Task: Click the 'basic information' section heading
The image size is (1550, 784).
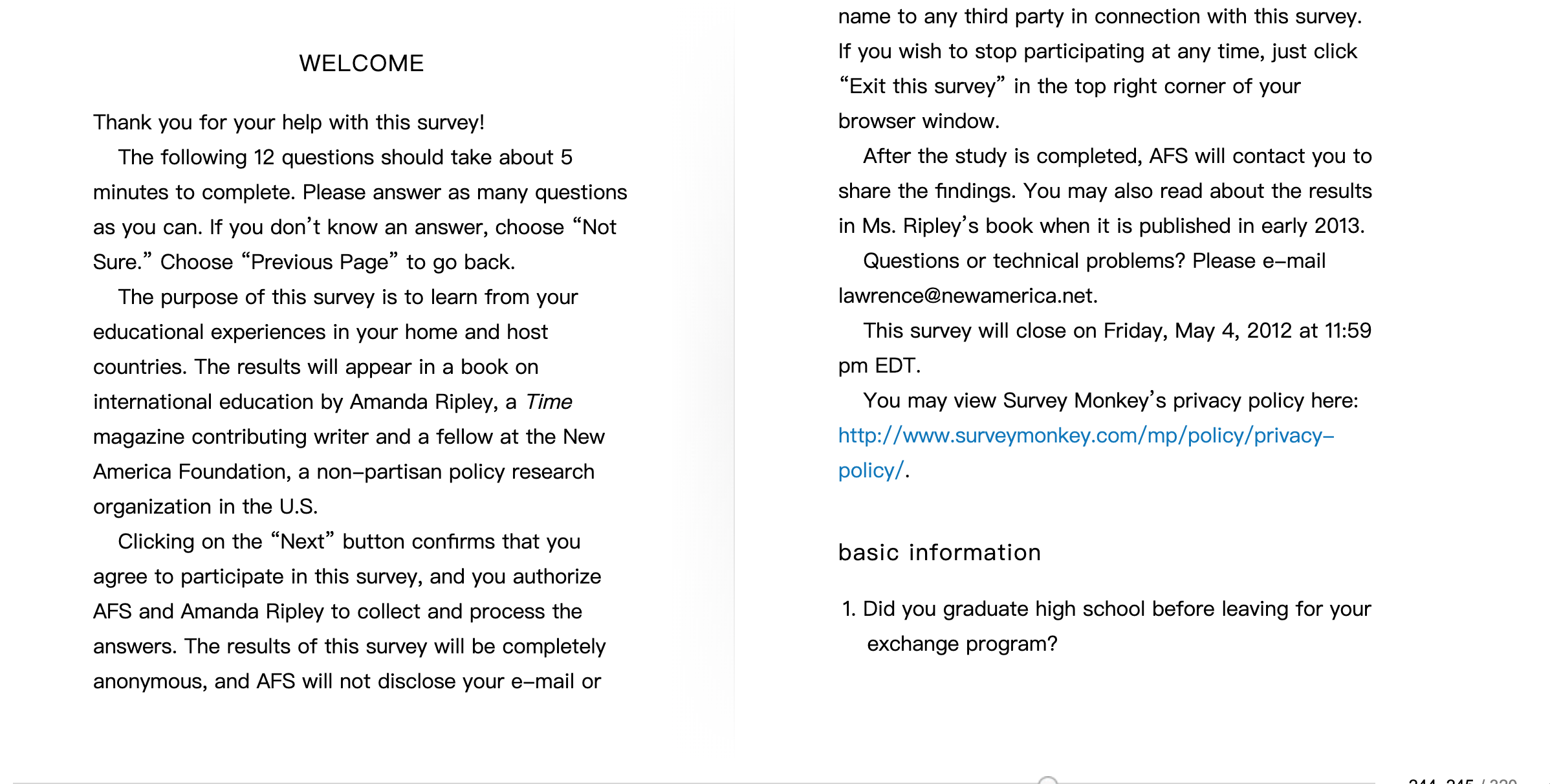Action: pyautogui.click(x=939, y=552)
